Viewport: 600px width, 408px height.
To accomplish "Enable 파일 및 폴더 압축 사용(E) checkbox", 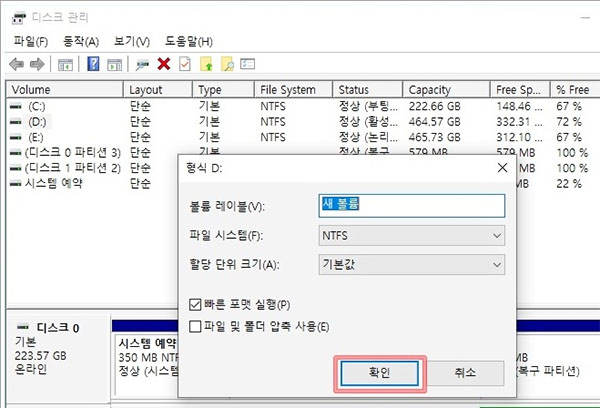I will (x=195, y=326).
